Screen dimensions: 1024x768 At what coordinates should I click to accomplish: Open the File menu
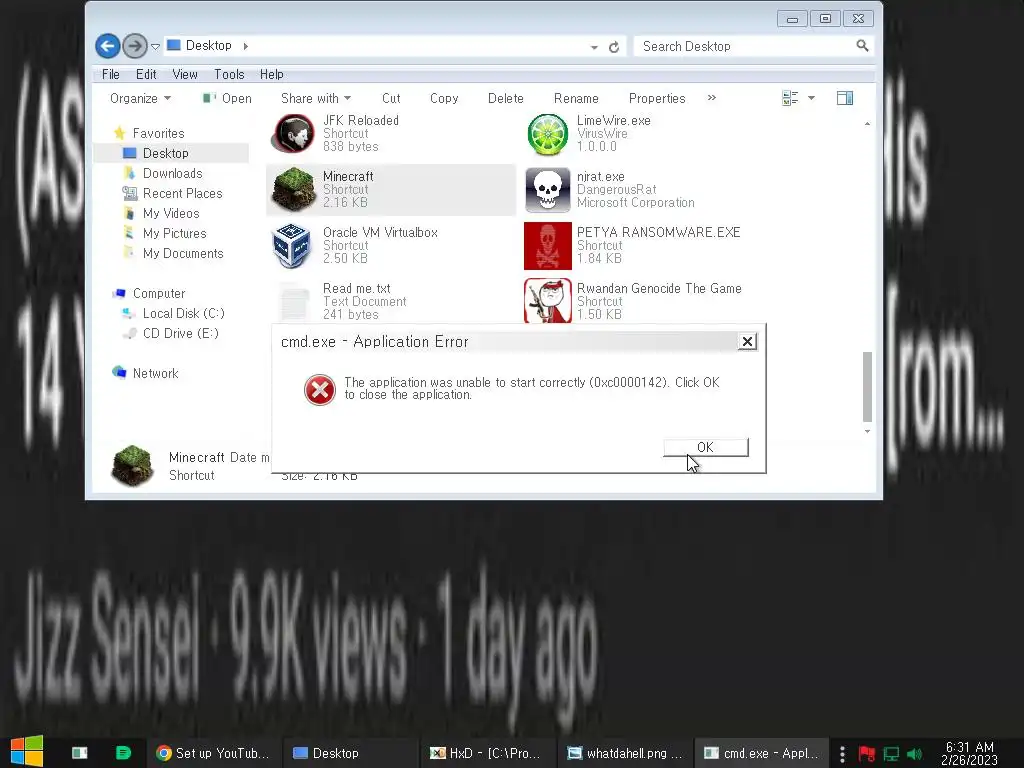coord(110,74)
